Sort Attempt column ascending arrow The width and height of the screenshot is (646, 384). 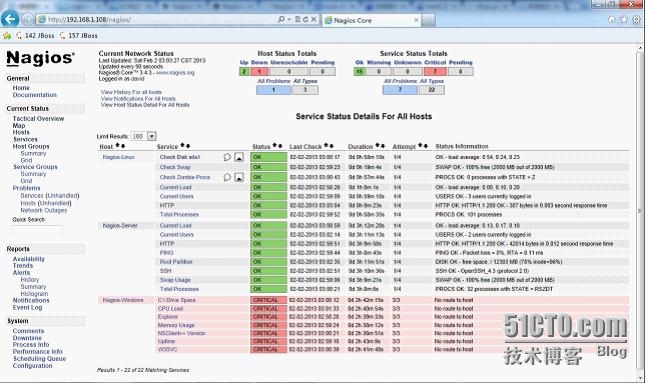pyautogui.click(x=420, y=145)
